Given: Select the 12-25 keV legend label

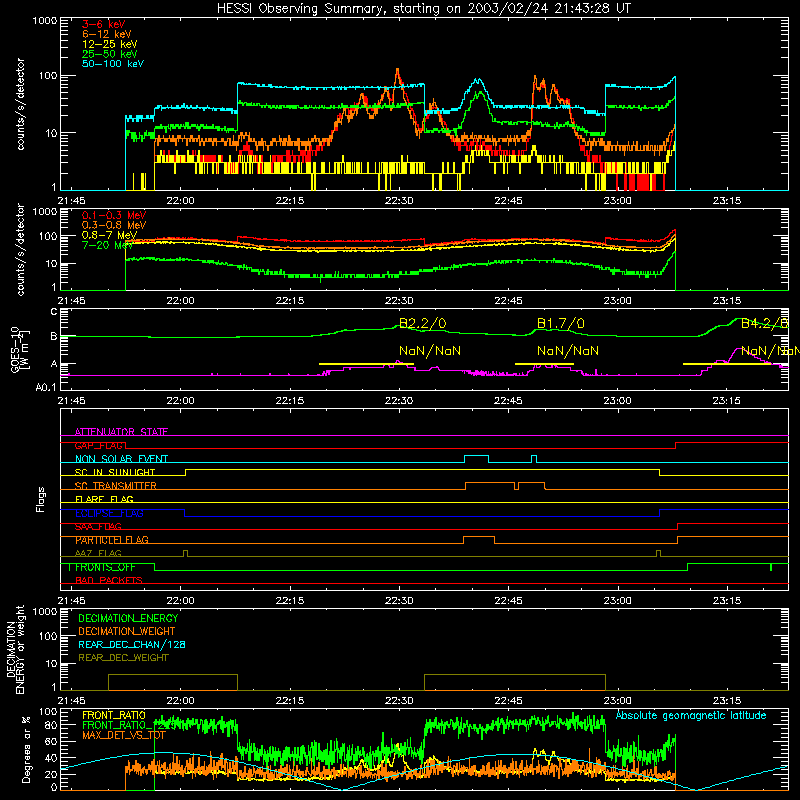Looking at the screenshot, I should point(110,44).
